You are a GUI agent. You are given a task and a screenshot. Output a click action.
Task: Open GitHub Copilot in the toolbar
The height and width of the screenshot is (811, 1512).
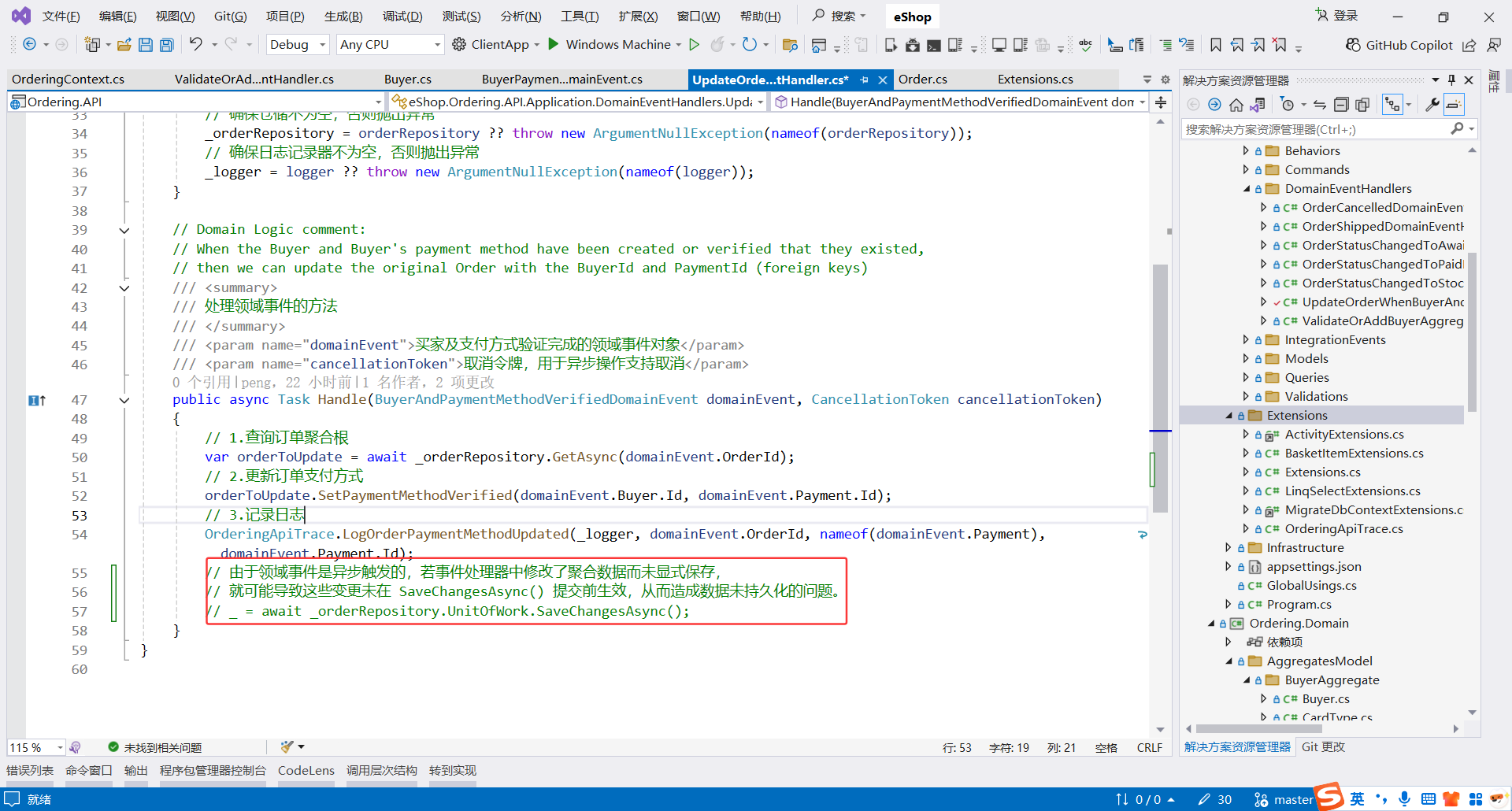(1399, 45)
